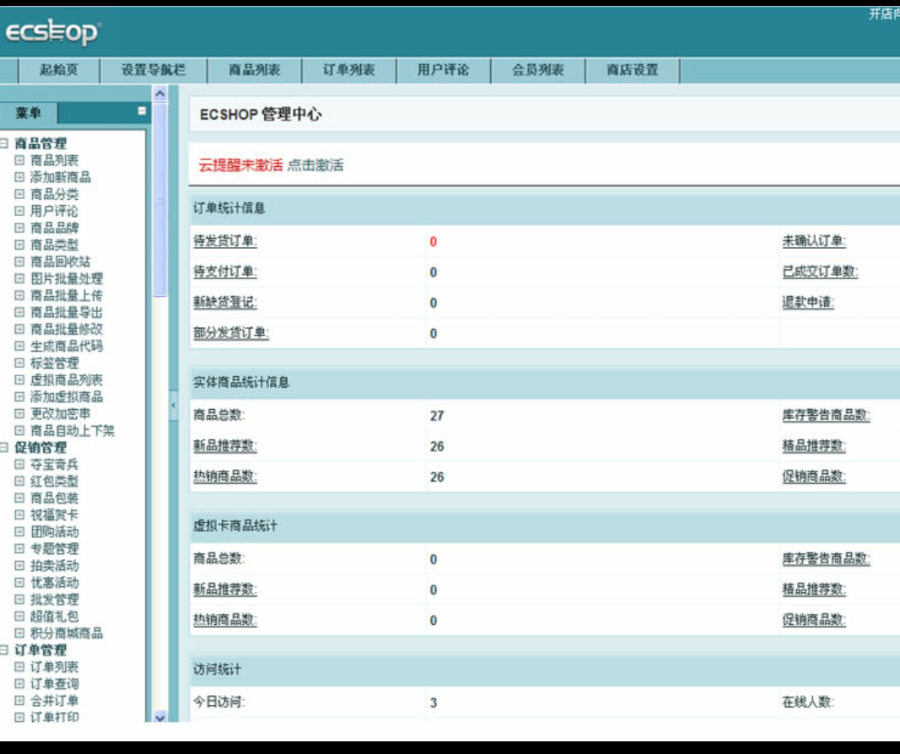
Task: Switch to the 商品列表 top tab
Action: (x=254, y=70)
